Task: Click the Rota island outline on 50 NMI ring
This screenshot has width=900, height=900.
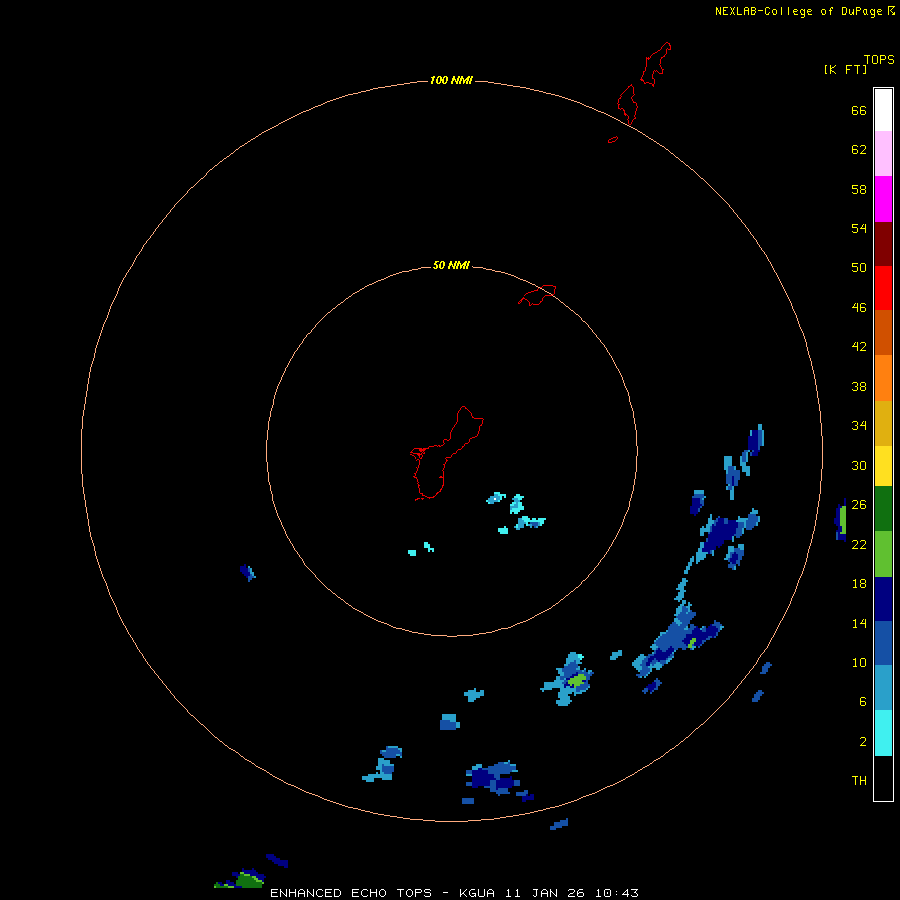Action: pyautogui.click(x=537, y=295)
